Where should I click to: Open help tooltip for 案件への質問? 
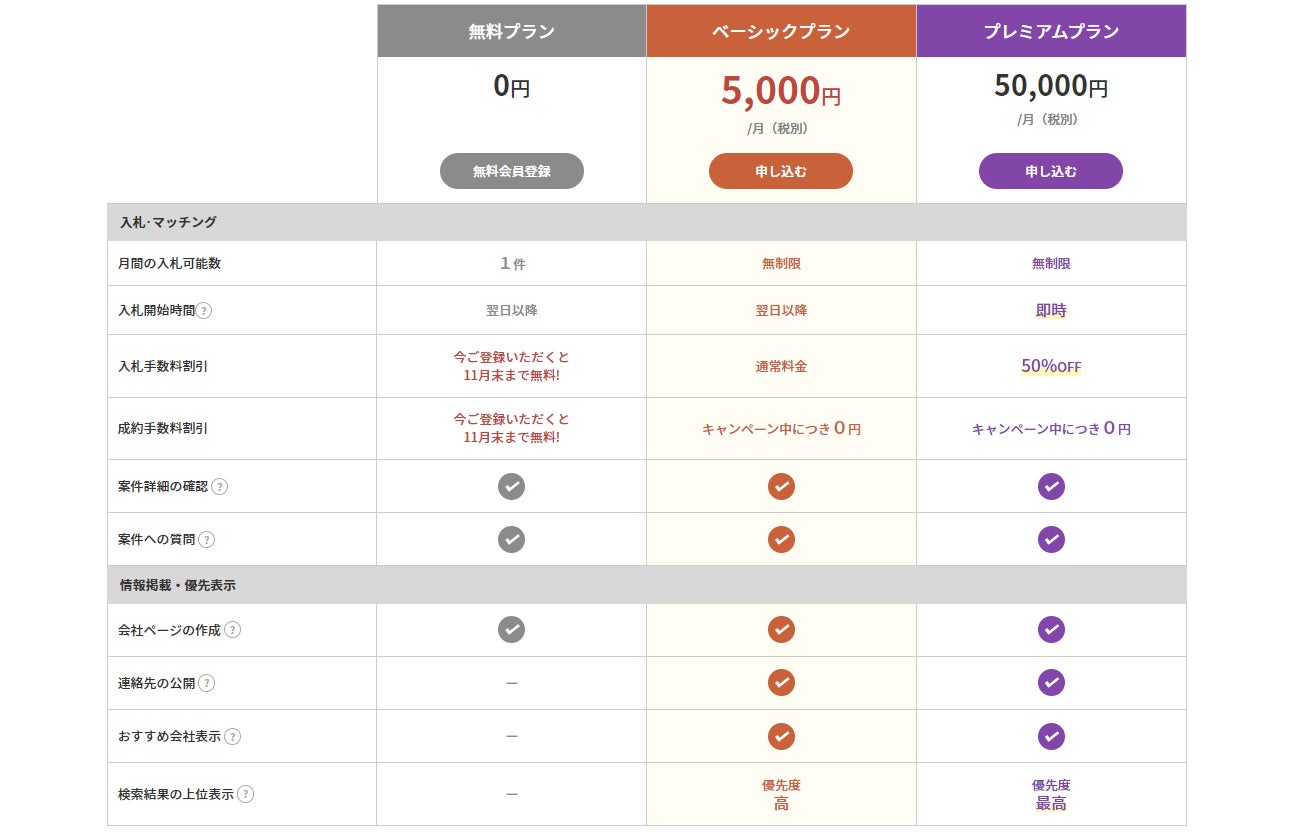[206, 540]
